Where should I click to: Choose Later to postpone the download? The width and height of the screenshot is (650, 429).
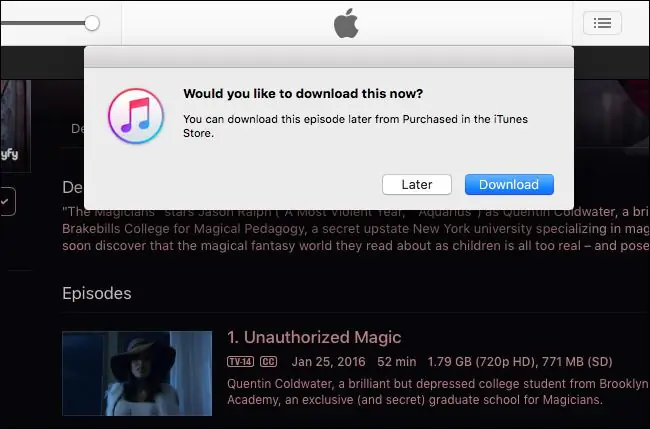click(417, 185)
